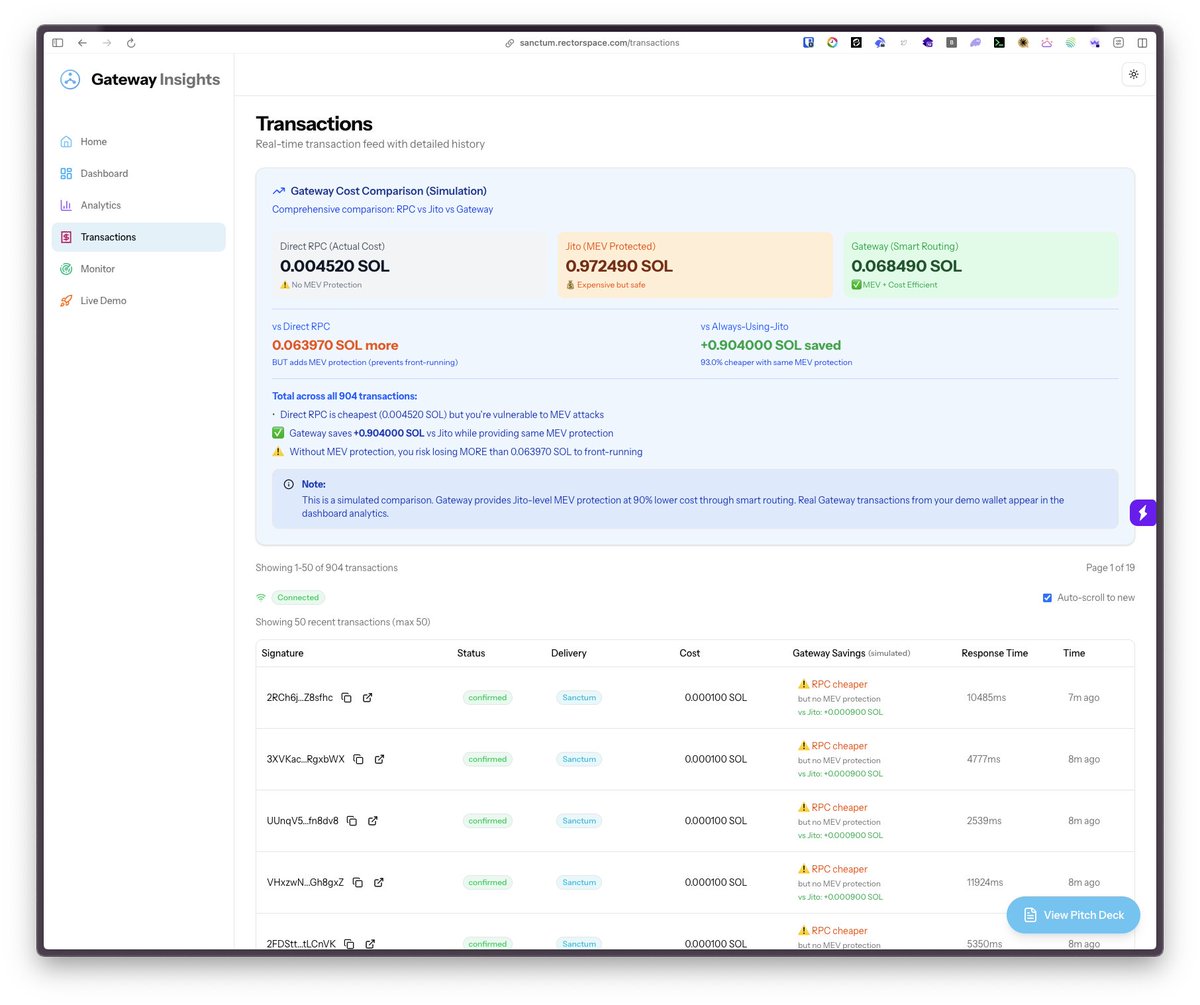Click the Connected status badge
The height and width of the screenshot is (1005, 1200).
coord(298,598)
